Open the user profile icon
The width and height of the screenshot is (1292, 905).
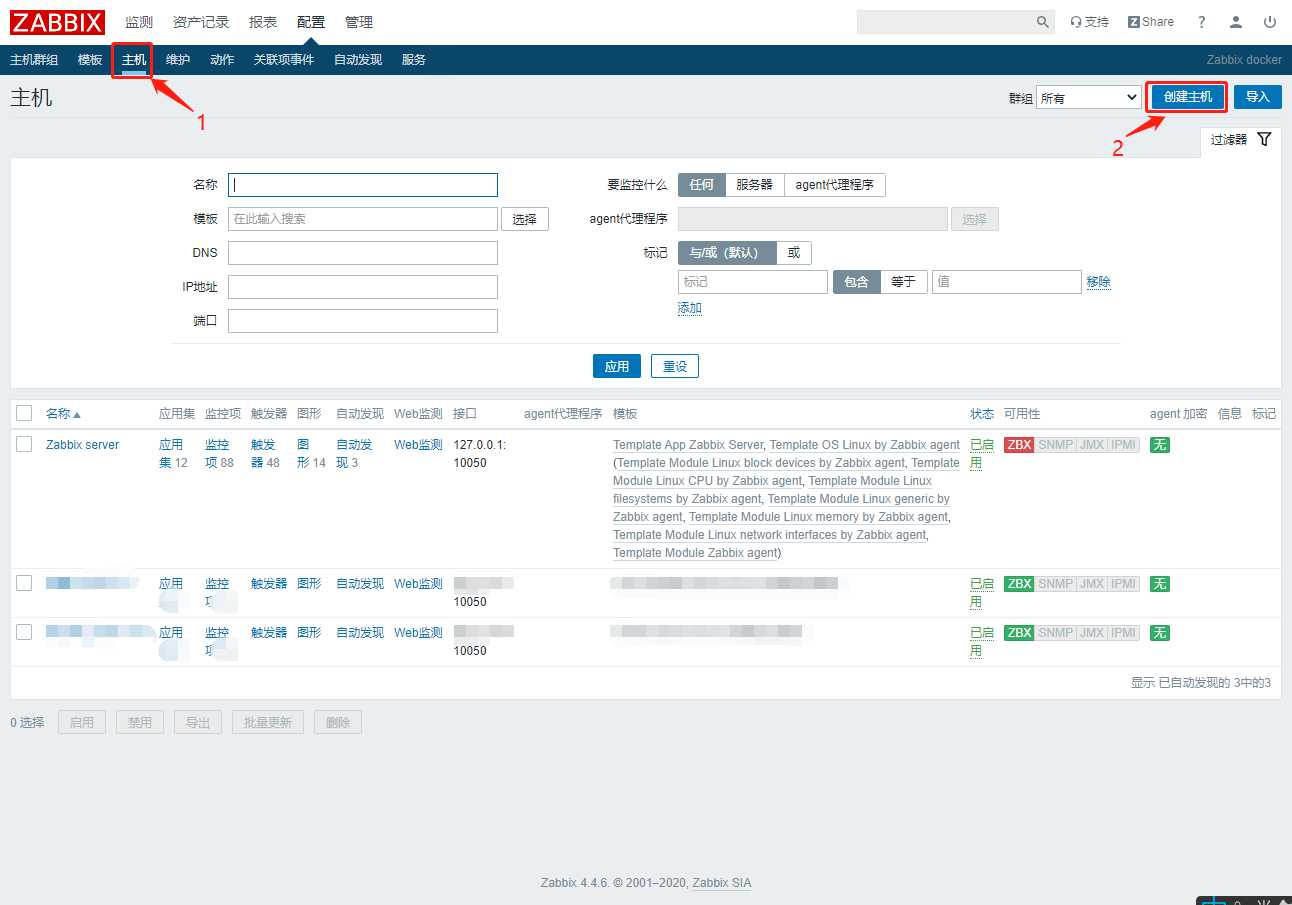(1236, 22)
